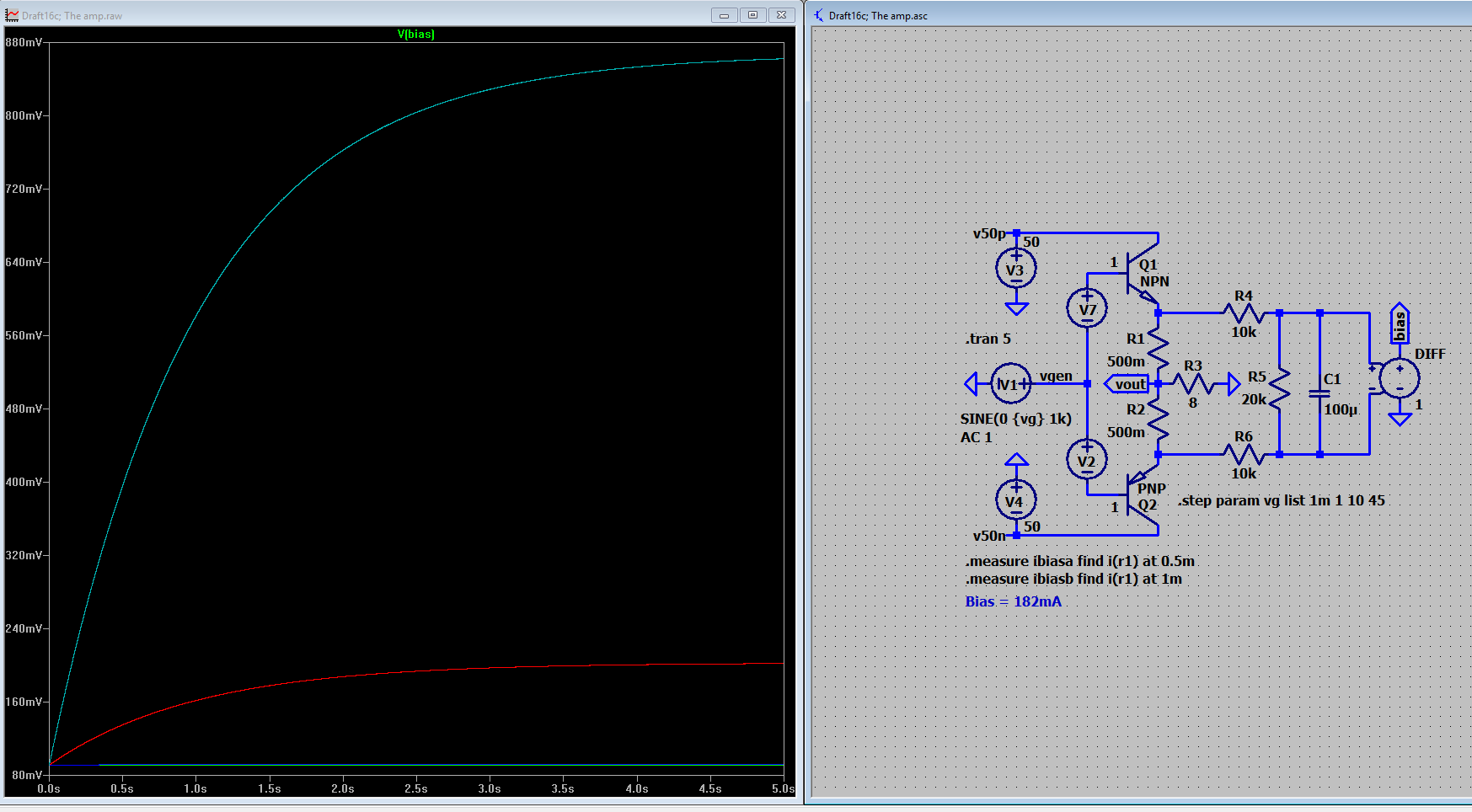Click ground symbol right of R3
This screenshot has height=812, width=1472.
point(1234,384)
